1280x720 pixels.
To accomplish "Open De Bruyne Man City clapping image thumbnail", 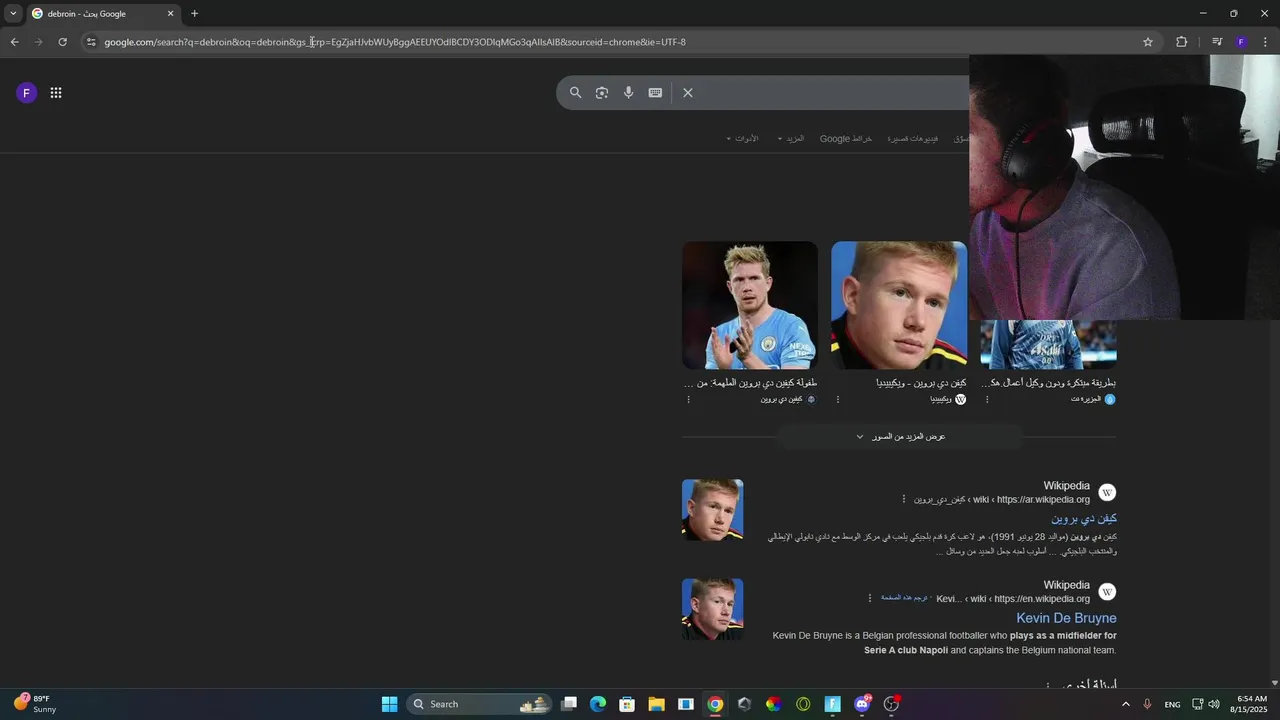I will [x=750, y=305].
